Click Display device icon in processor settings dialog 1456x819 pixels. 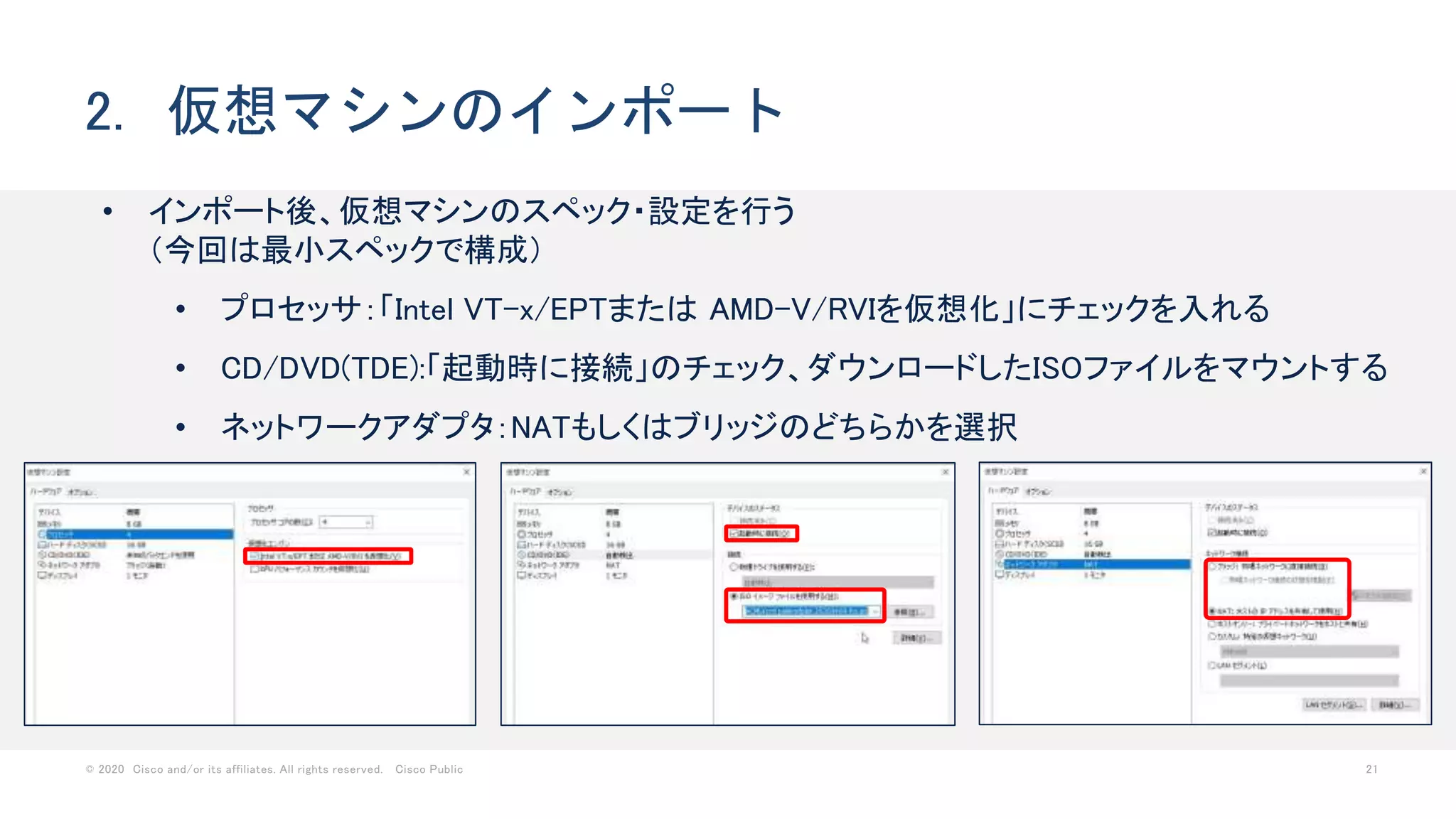pyautogui.click(x=43, y=575)
